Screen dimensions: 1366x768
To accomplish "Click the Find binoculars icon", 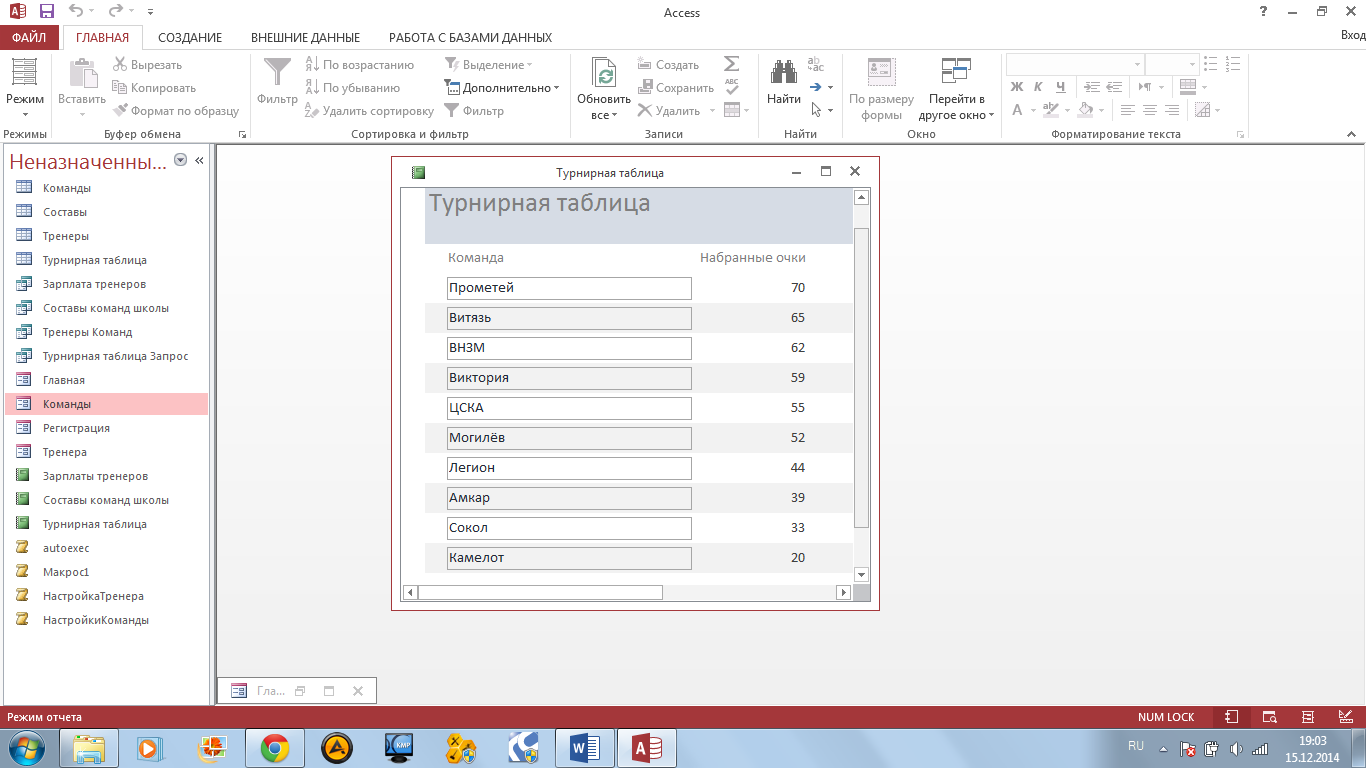I will click(784, 72).
